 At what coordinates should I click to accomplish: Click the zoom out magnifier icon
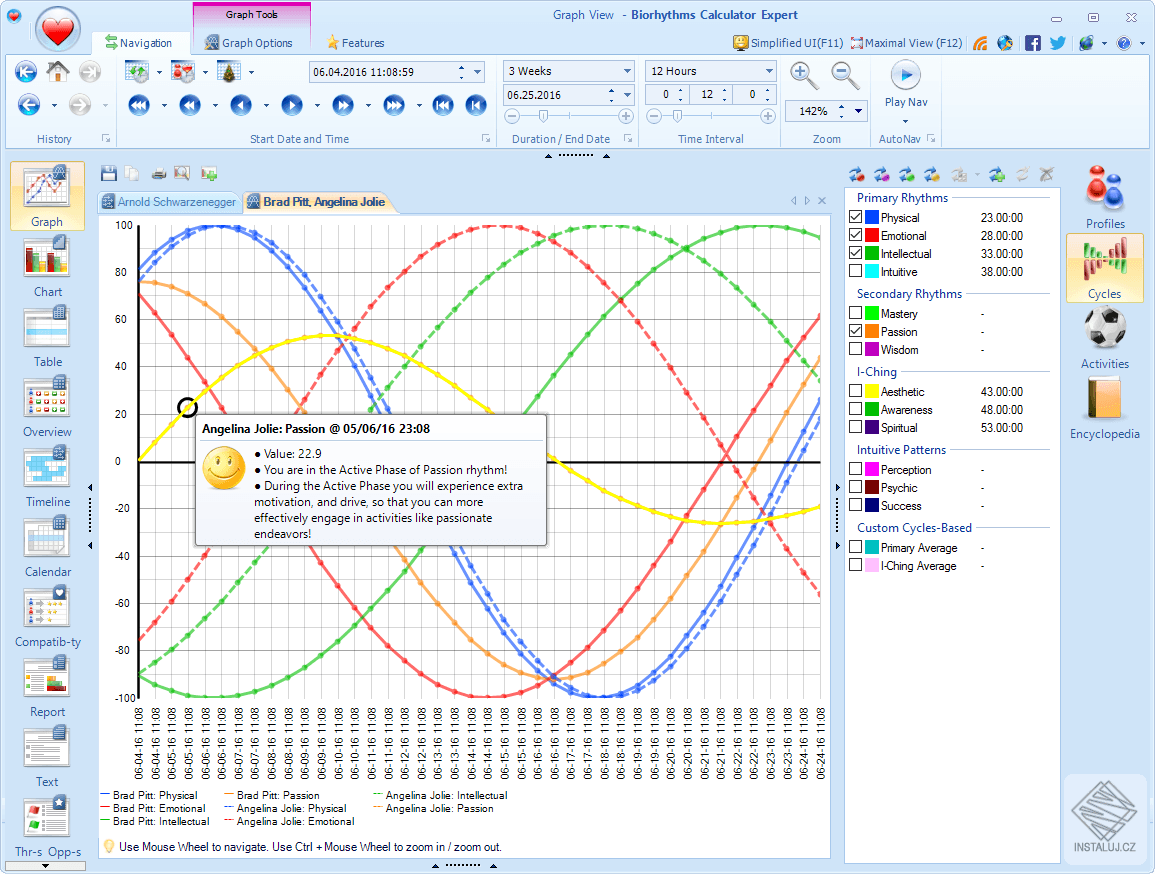click(845, 75)
